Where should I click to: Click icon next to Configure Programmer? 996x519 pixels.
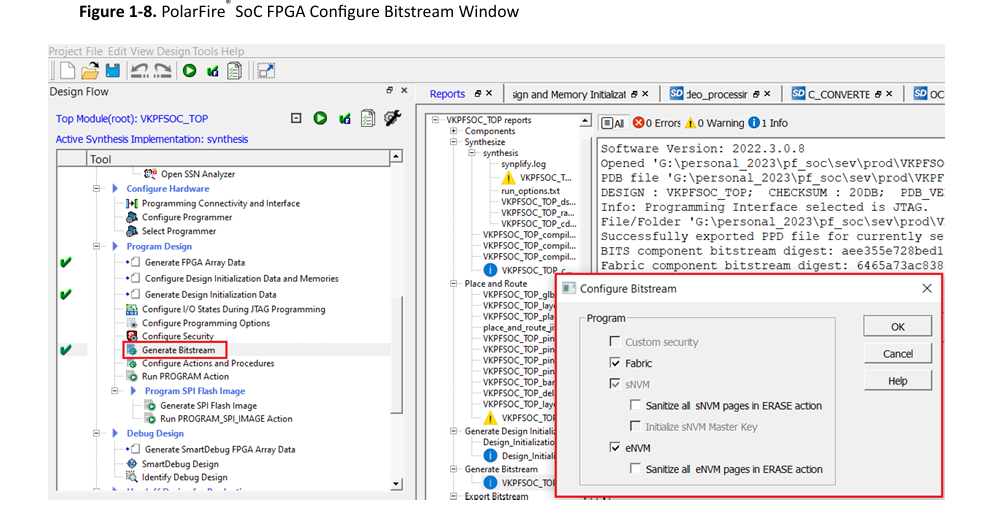(x=131, y=217)
